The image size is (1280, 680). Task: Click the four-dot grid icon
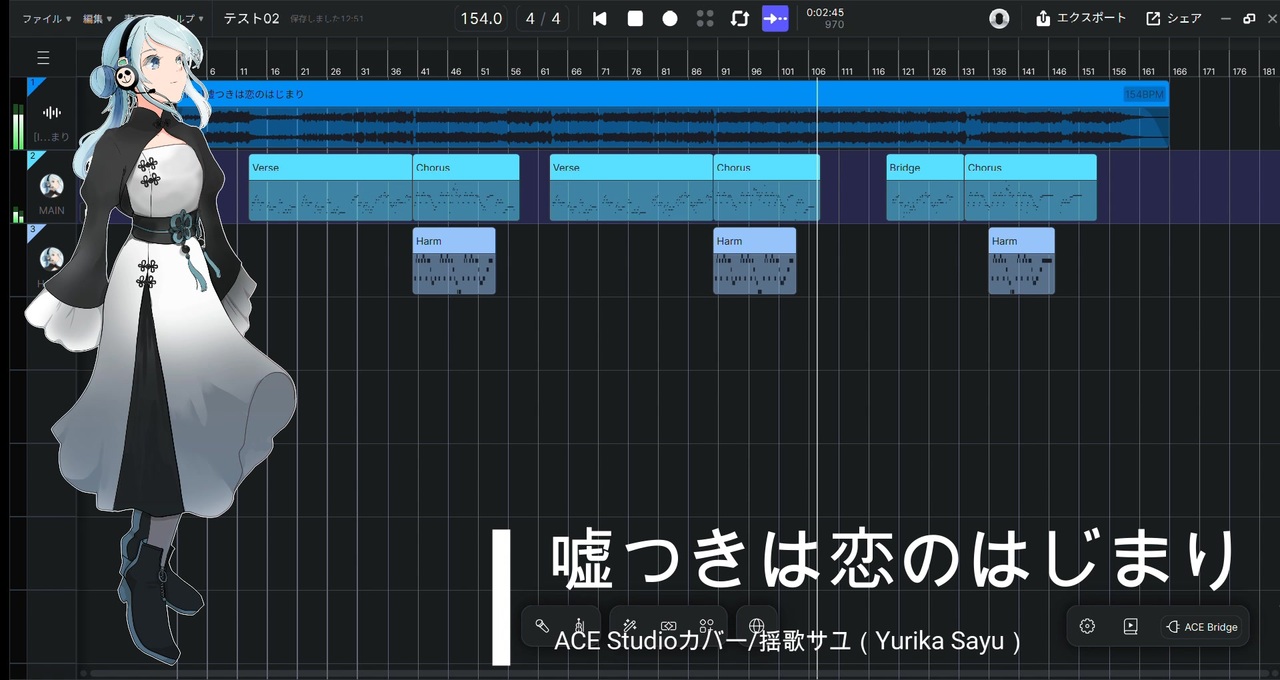(x=705, y=19)
